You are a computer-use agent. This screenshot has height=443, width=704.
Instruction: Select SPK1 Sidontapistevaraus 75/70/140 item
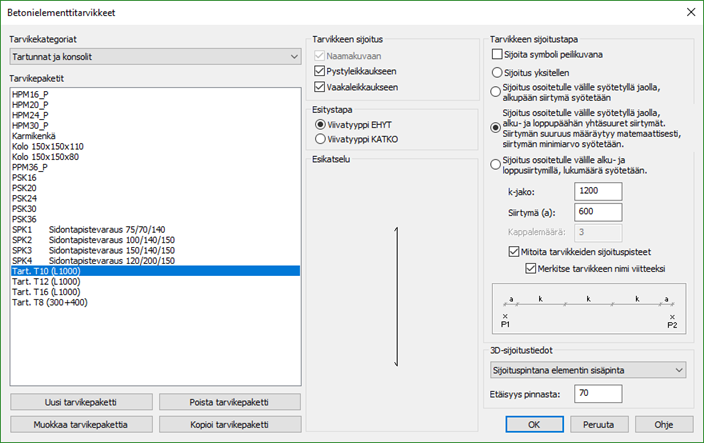click(88, 229)
